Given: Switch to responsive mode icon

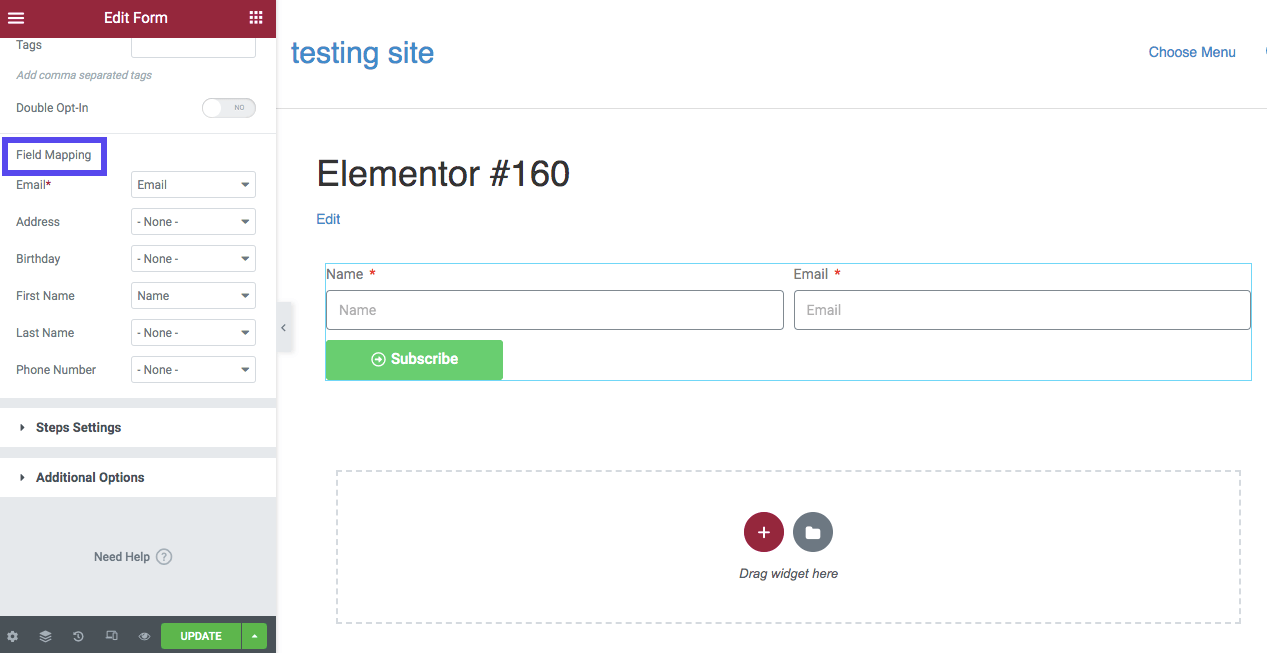Looking at the screenshot, I should pos(111,635).
